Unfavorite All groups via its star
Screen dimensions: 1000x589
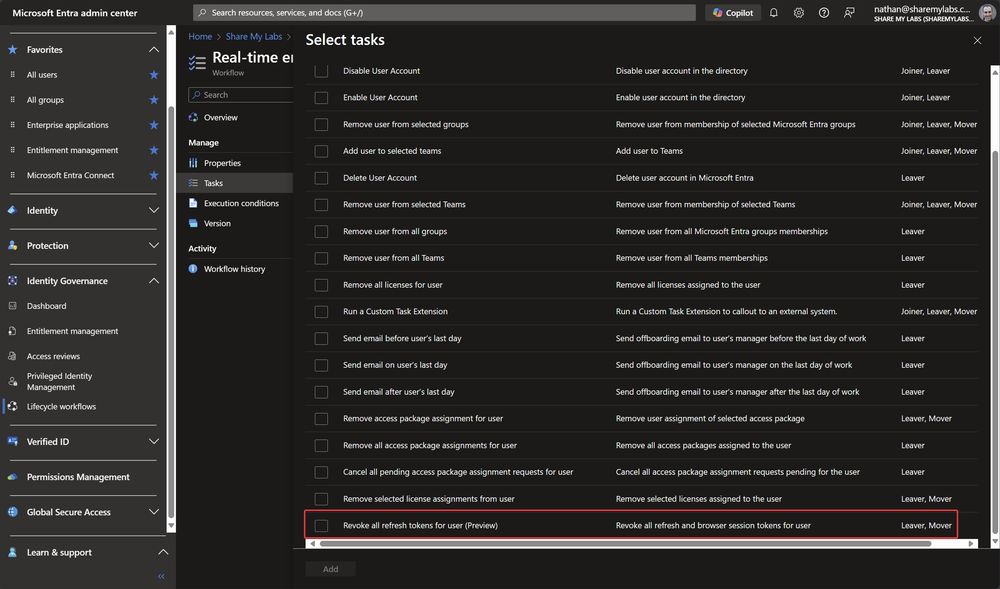pyautogui.click(x=154, y=100)
